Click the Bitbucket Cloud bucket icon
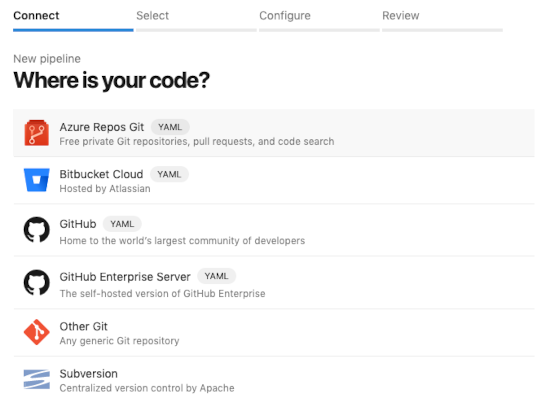550x407 pixels. (36, 180)
